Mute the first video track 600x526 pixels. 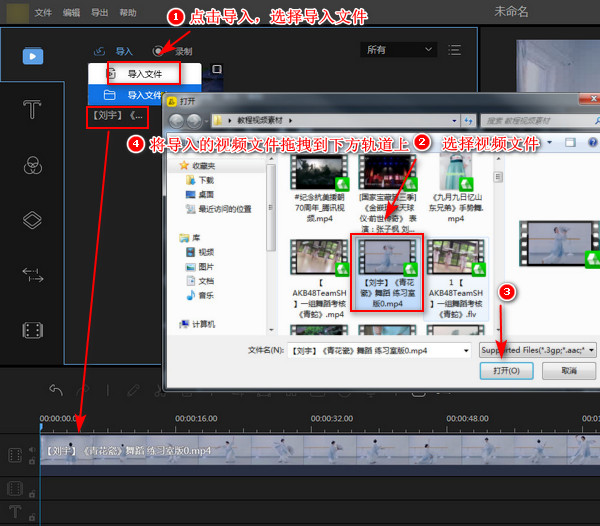coord(32,449)
